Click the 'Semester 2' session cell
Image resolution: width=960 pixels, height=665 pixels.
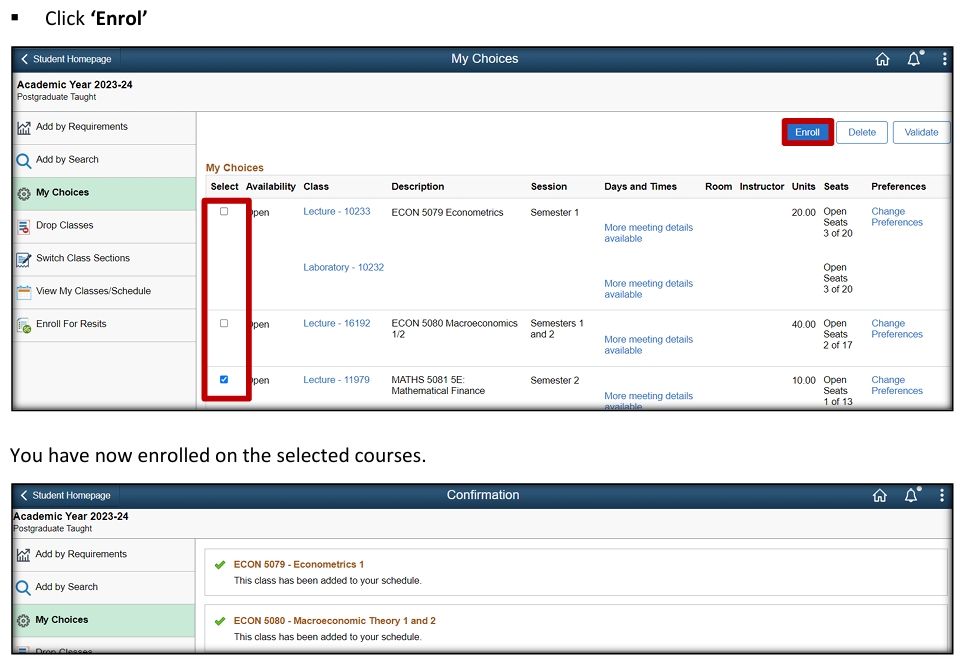555,380
